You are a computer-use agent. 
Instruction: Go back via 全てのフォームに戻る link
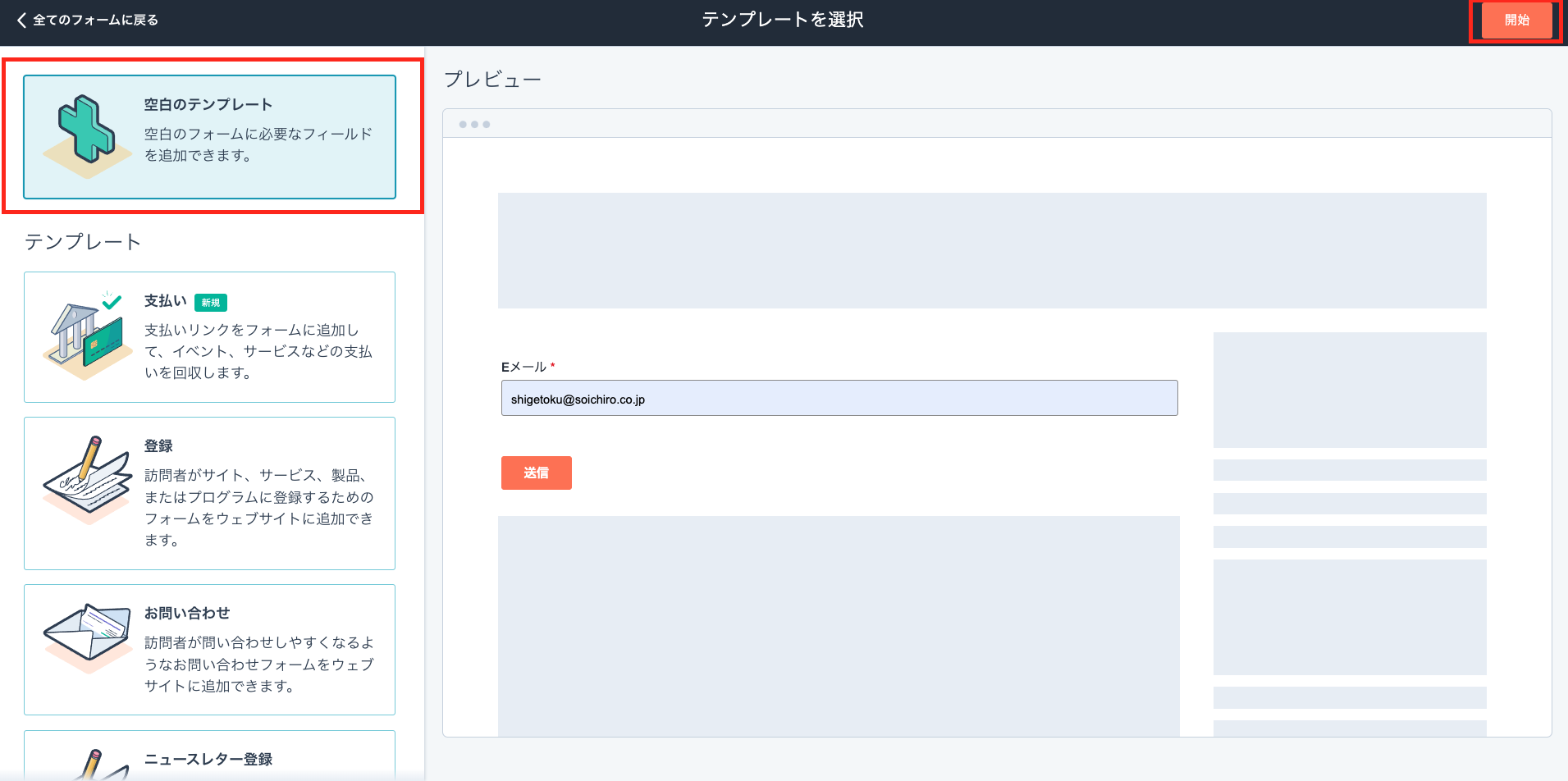coord(95,20)
